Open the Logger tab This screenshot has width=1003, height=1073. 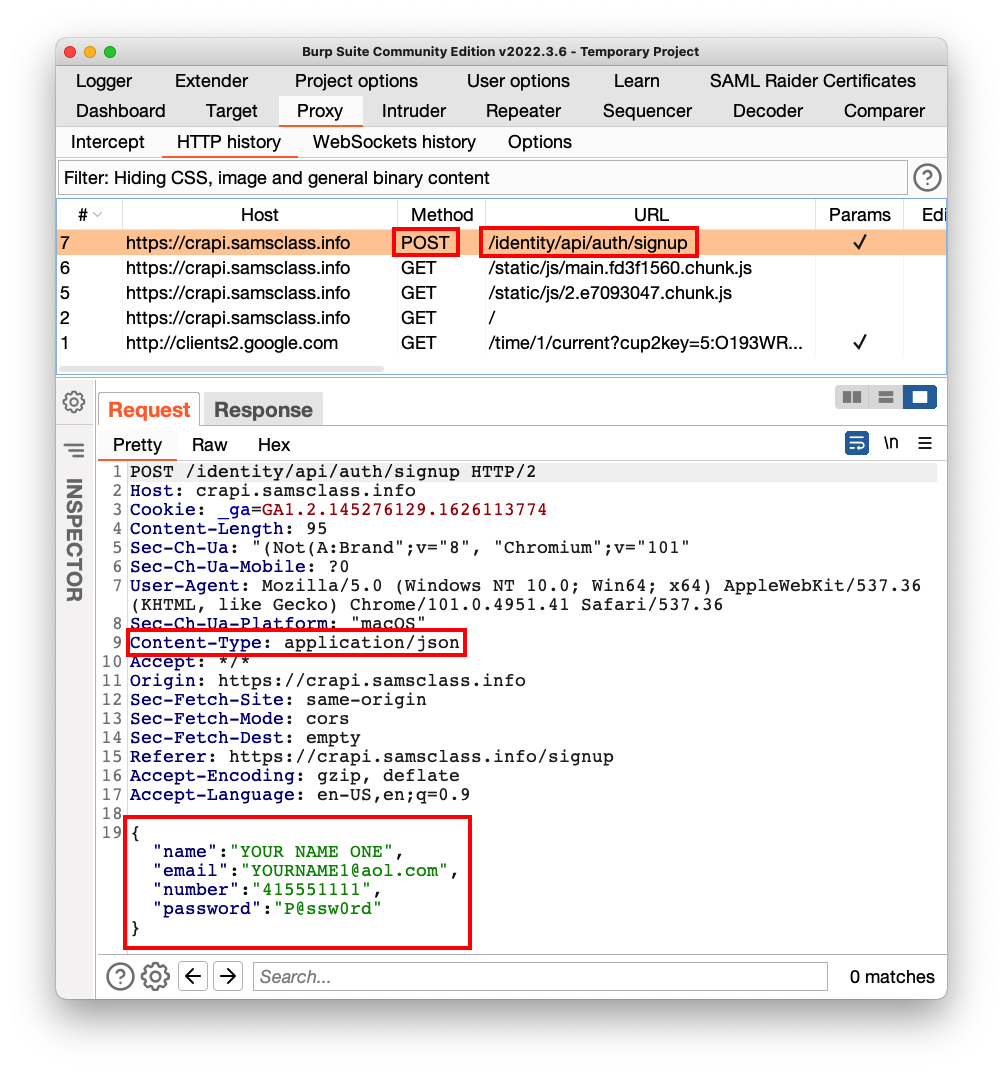pos(104,81)
